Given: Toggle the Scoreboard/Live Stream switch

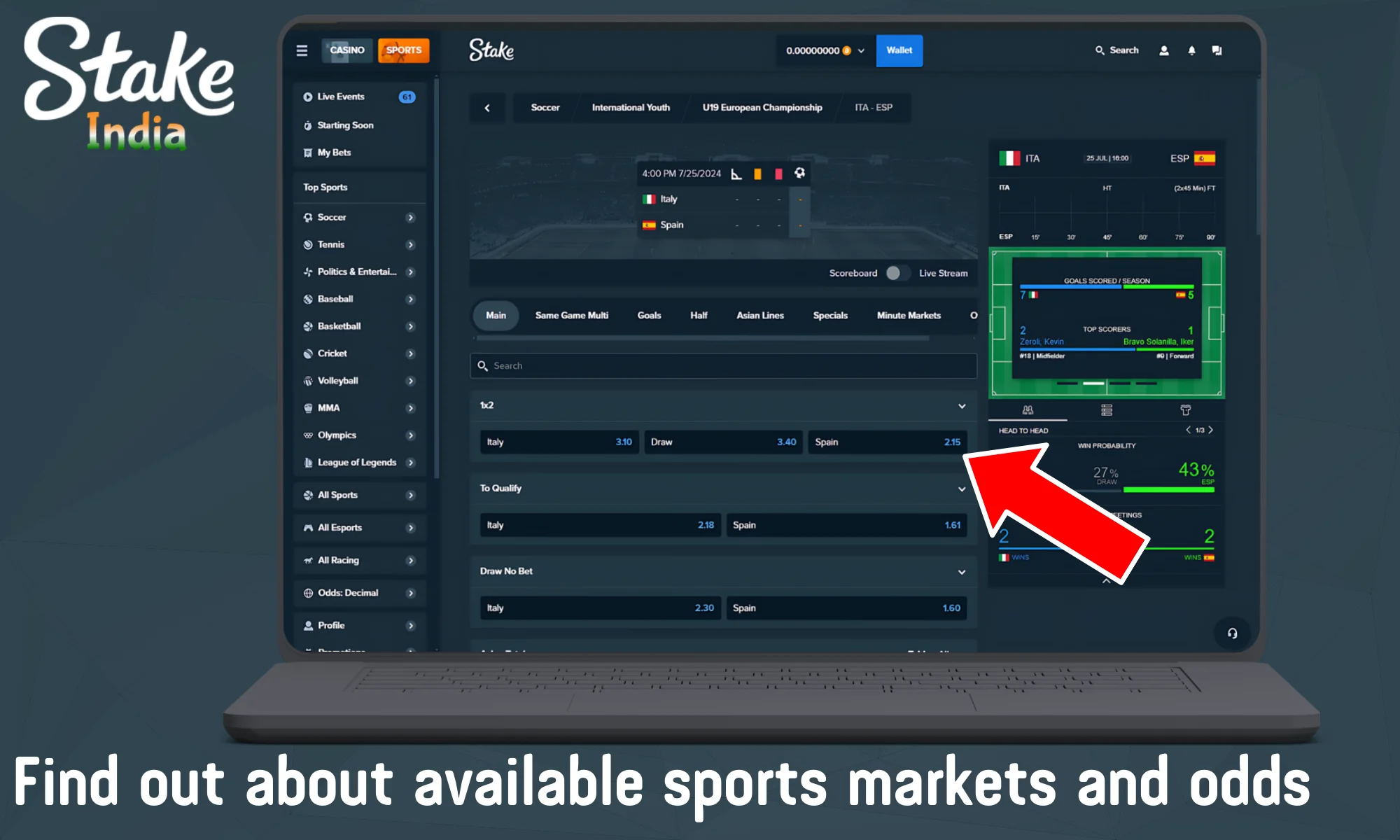Looking at the screenshot, I should pos(897,273).
